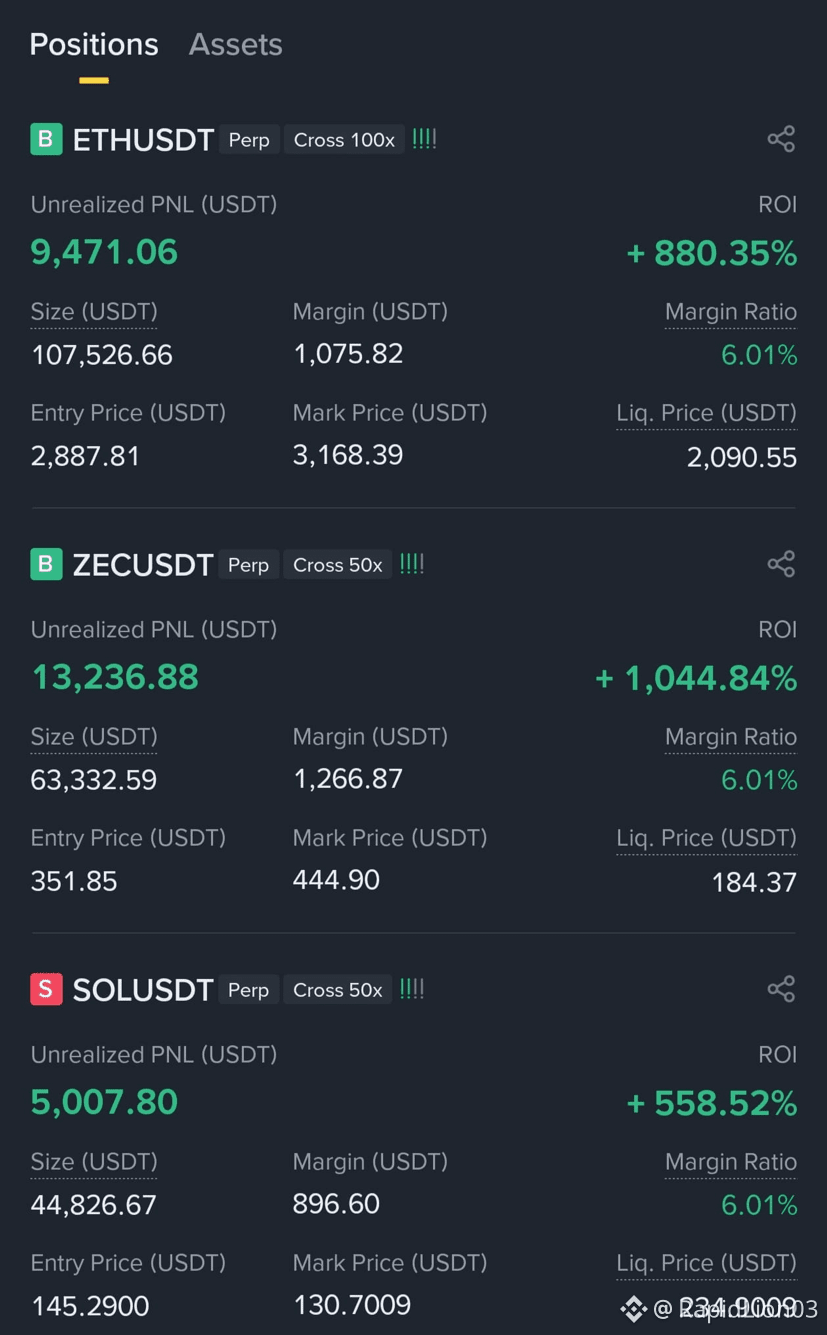Share the SOLUSDT position
This screenshot has width=827, height=1335.
coord(781,989)
